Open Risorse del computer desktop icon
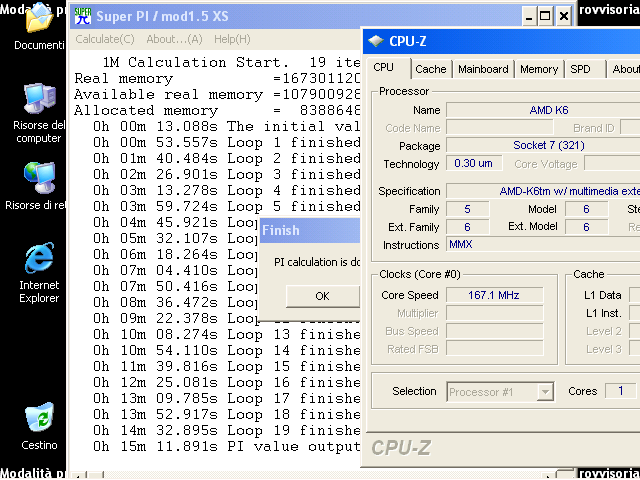Viewport: 640px width, 480px height. (x=39, y=113)
